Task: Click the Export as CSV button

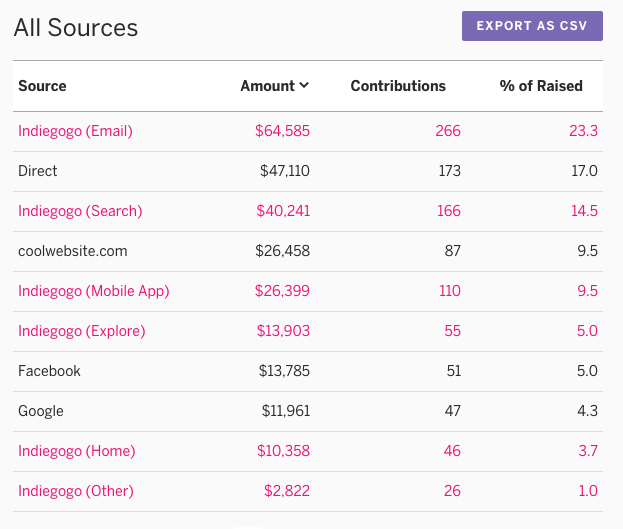Action: tap(532, 26)
